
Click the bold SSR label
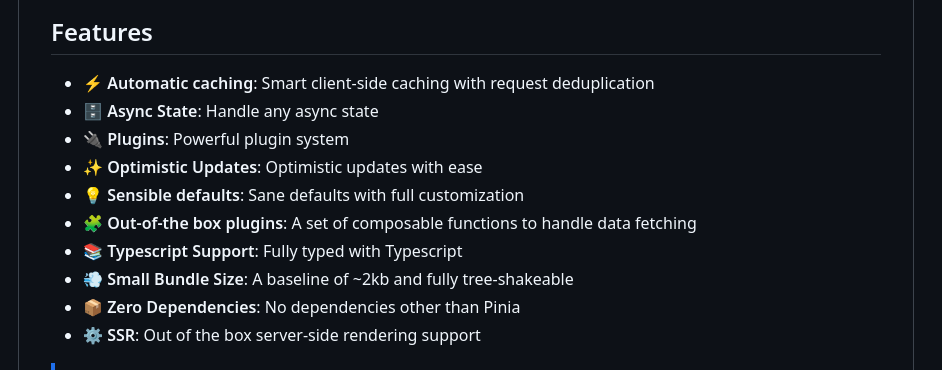(x=121, y=336)
